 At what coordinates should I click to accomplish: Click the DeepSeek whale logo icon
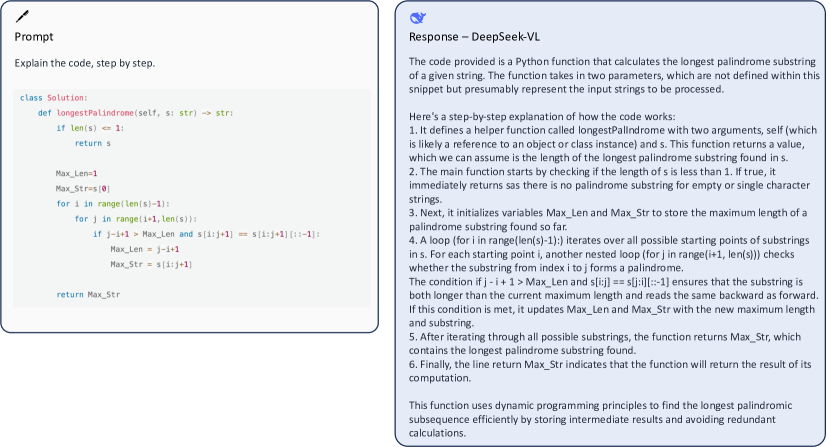pos(418,18)
